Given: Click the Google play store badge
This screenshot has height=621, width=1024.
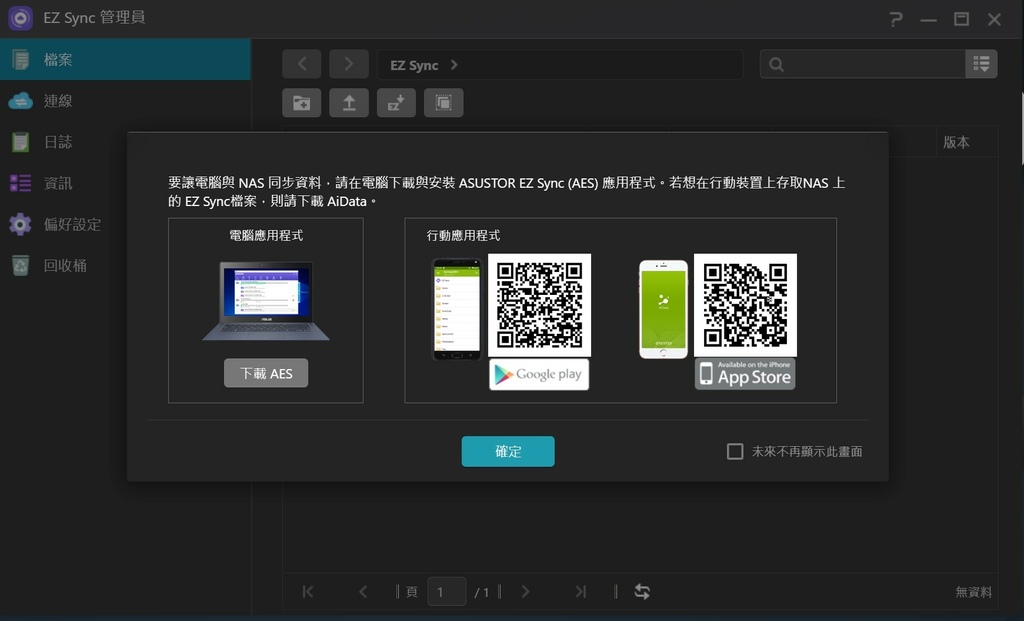Looking at the screenshot, I should point(539,375).
